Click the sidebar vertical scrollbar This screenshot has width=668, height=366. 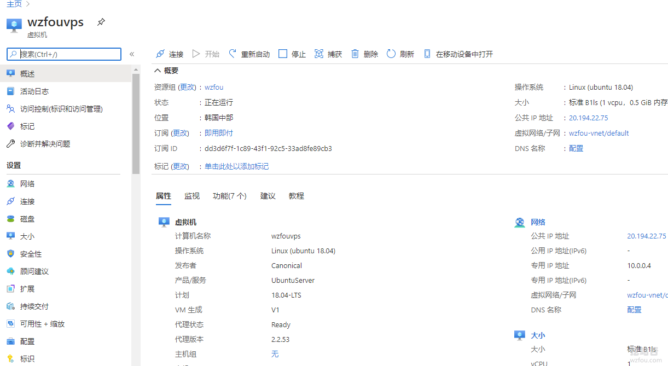135,124
